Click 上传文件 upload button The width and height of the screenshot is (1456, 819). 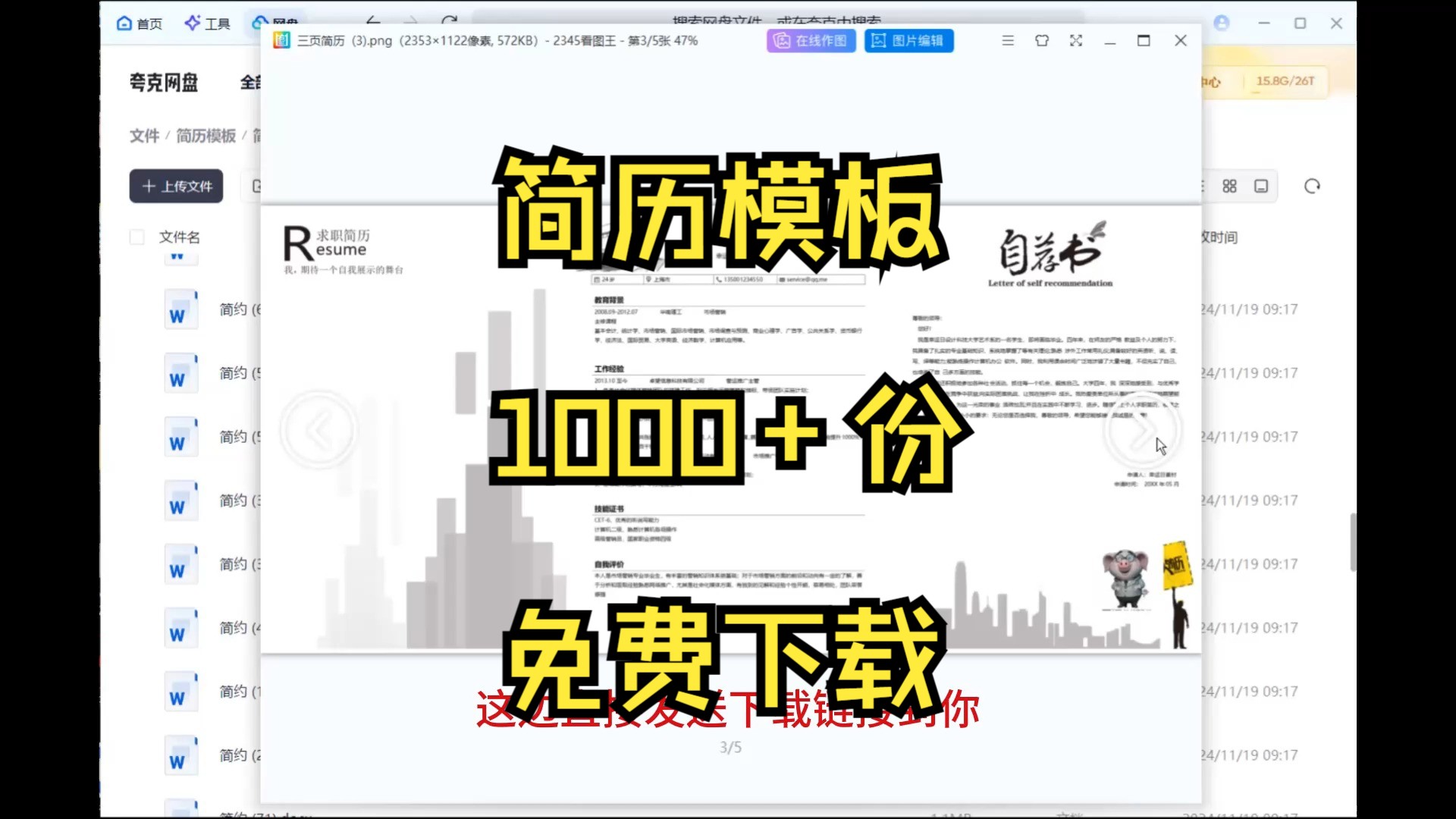(176, 186)
